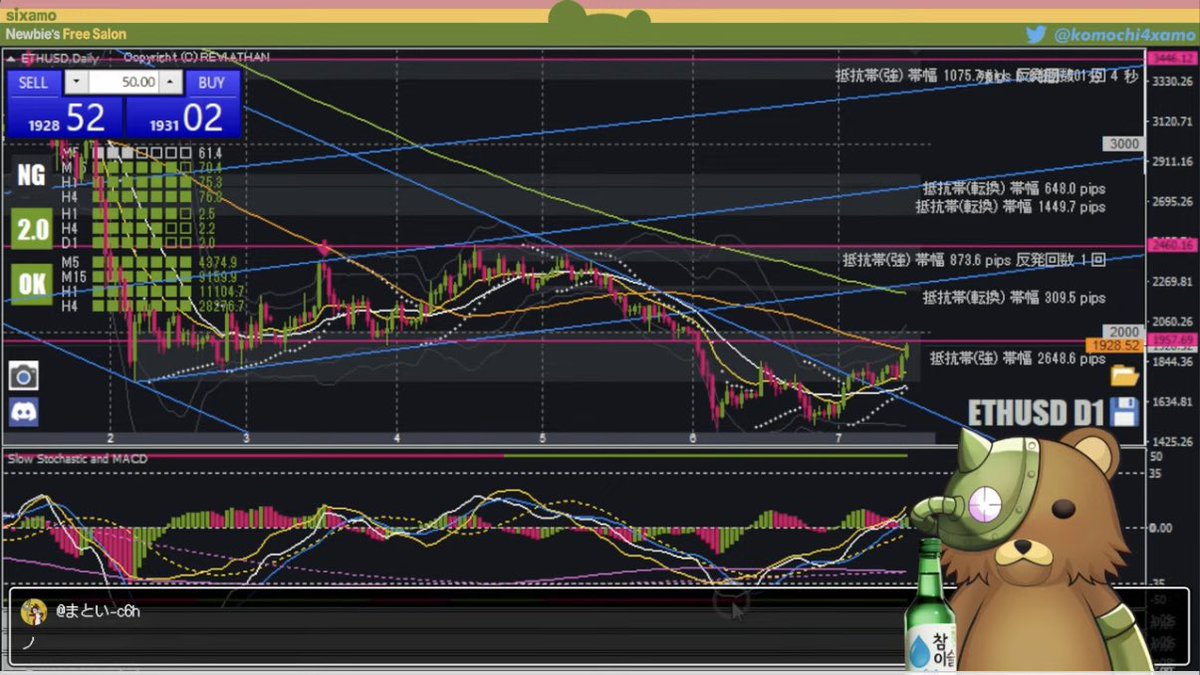
Task: Click the ETHUSD,Daily chart title
Action: (59, 59)
